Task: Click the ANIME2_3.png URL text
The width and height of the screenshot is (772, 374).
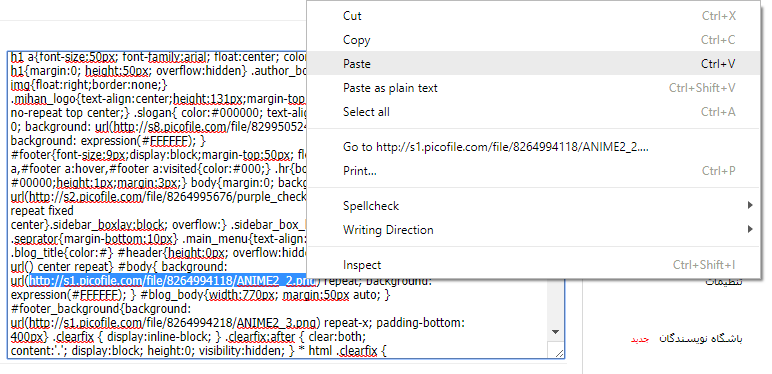Action: coord(172,323)
